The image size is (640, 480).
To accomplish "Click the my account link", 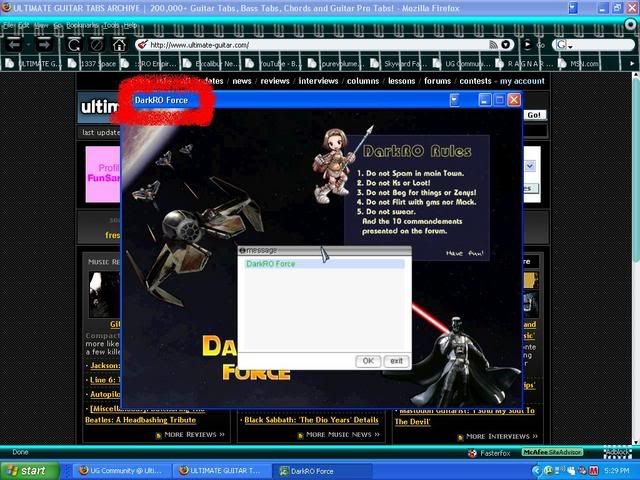I will coord(522,81).
